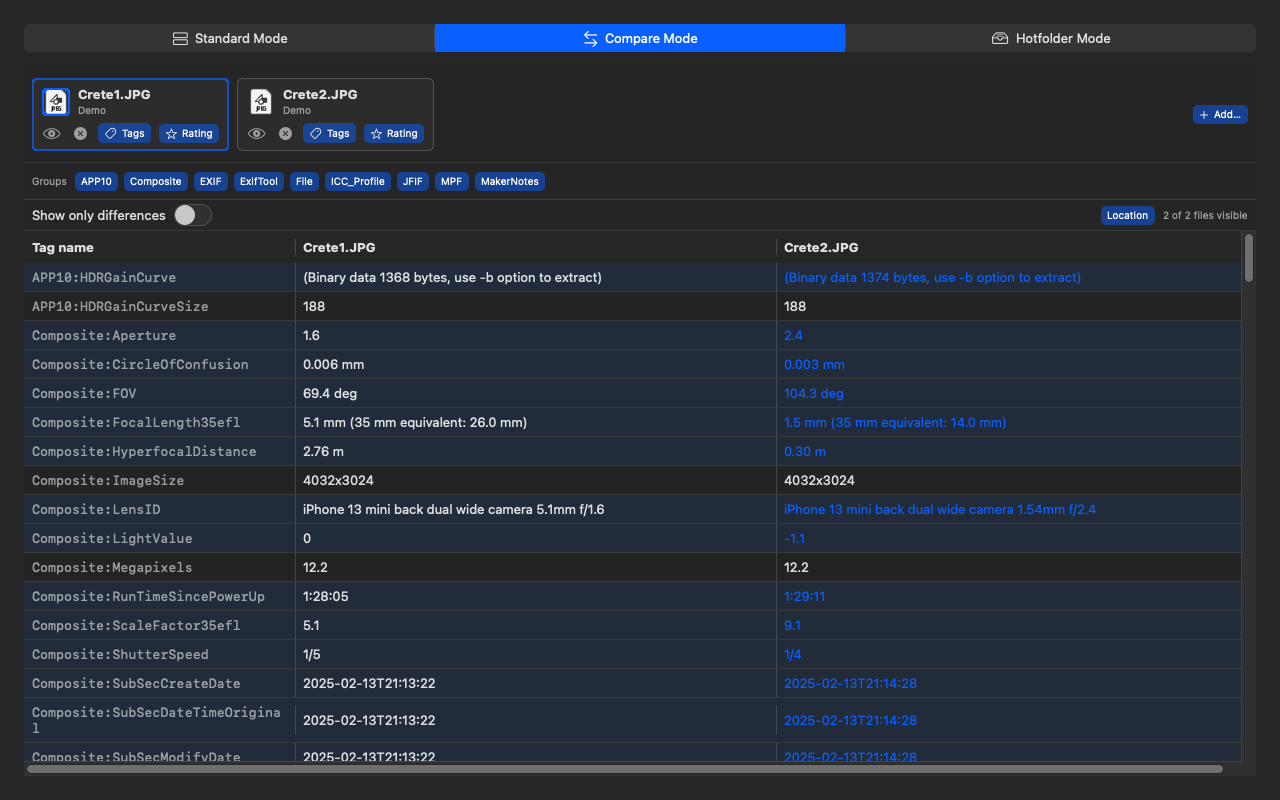
Task: Toggle visibility eye for Crete1.JPG
Action: tap(52, 133)
